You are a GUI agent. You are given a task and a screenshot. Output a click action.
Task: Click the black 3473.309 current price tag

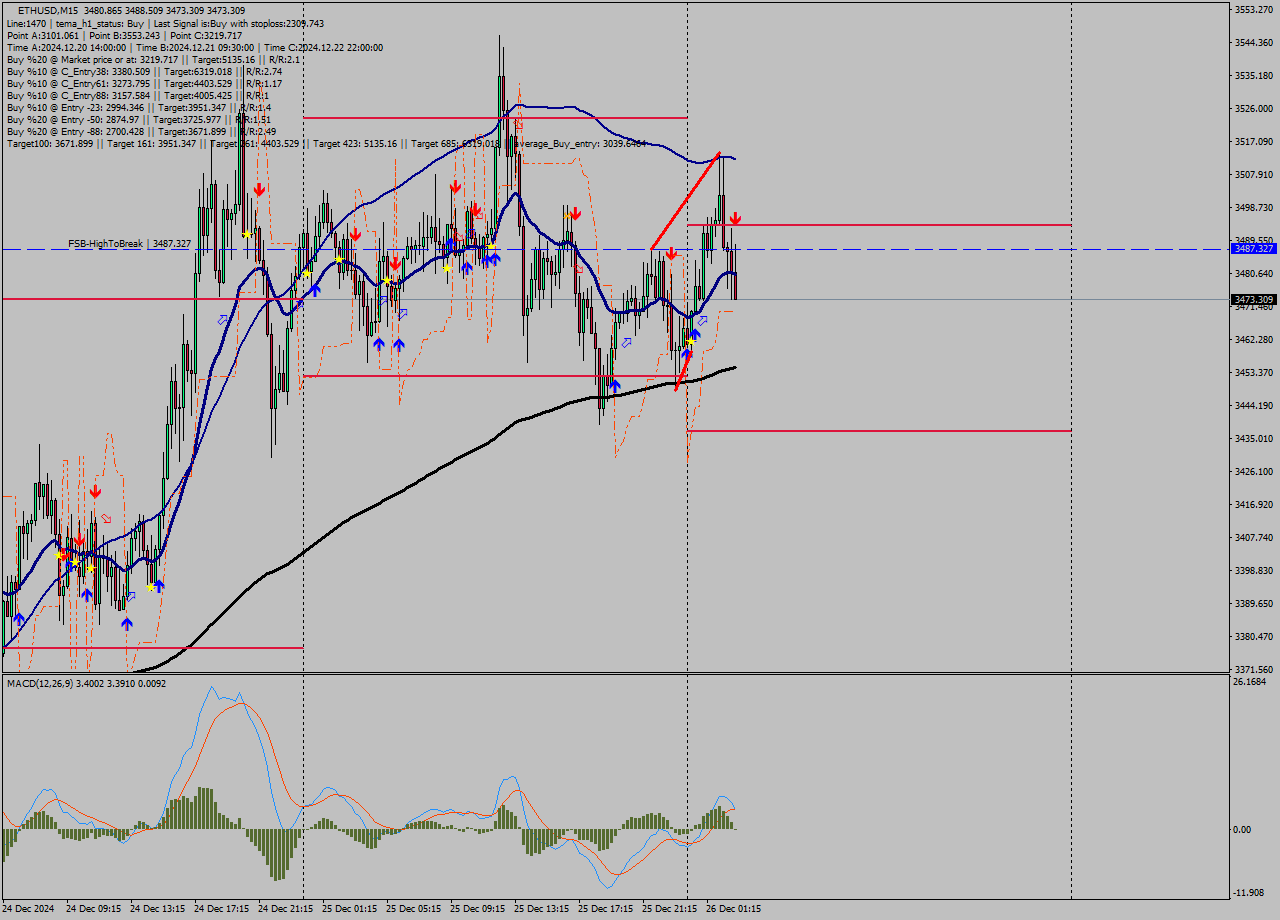tap(1254, 299)
